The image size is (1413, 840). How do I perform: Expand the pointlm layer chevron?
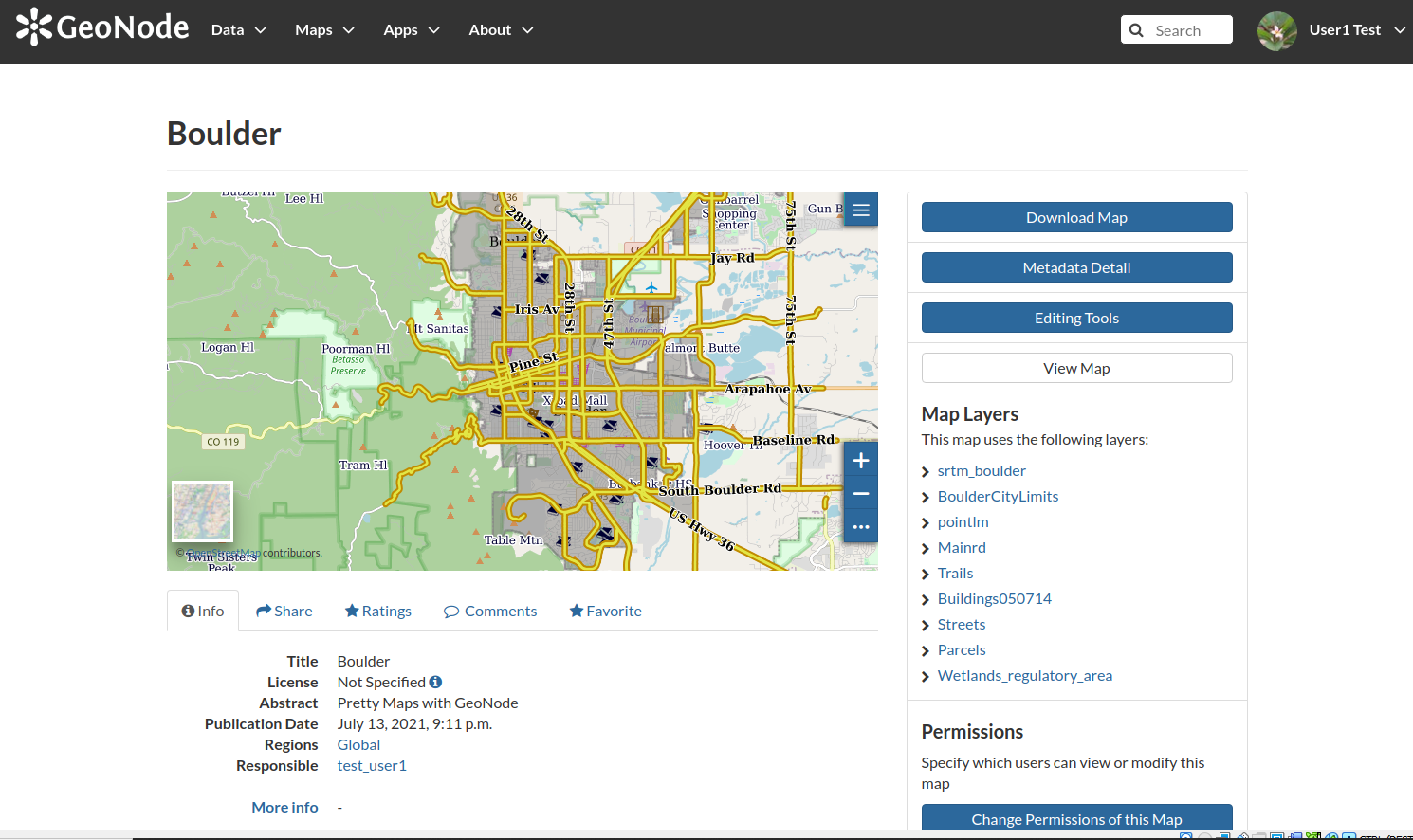point(926,522)
